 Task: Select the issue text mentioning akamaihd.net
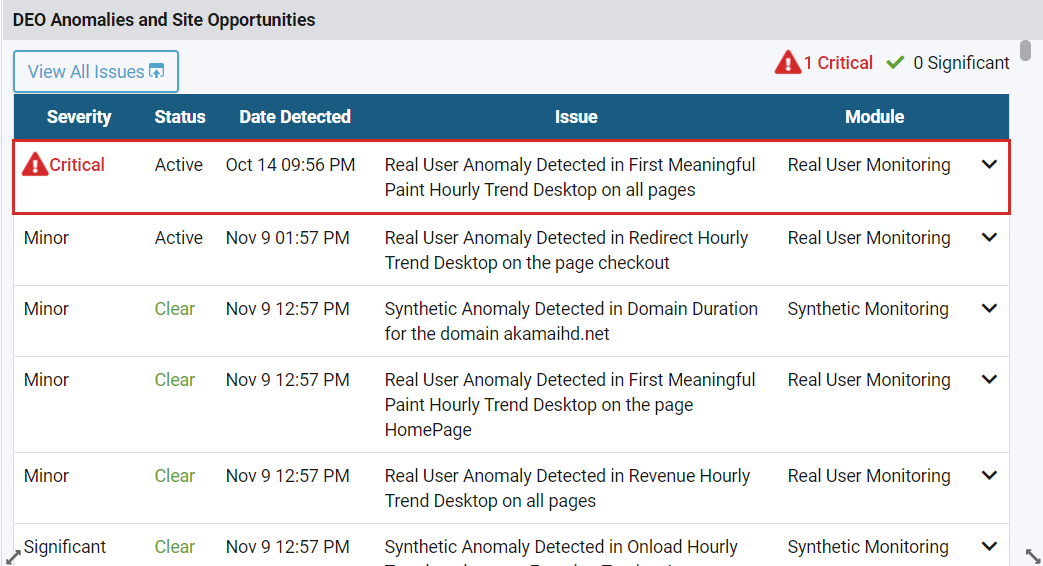(571, 321)
